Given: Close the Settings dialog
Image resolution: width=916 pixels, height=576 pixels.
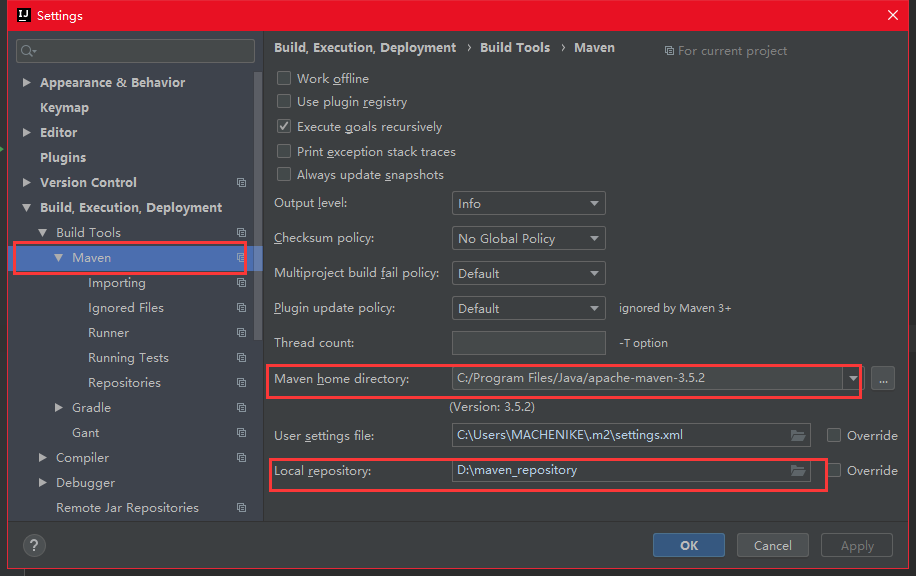Looking at the screenshot, I should pyautogui.click(x=893, y=15).
